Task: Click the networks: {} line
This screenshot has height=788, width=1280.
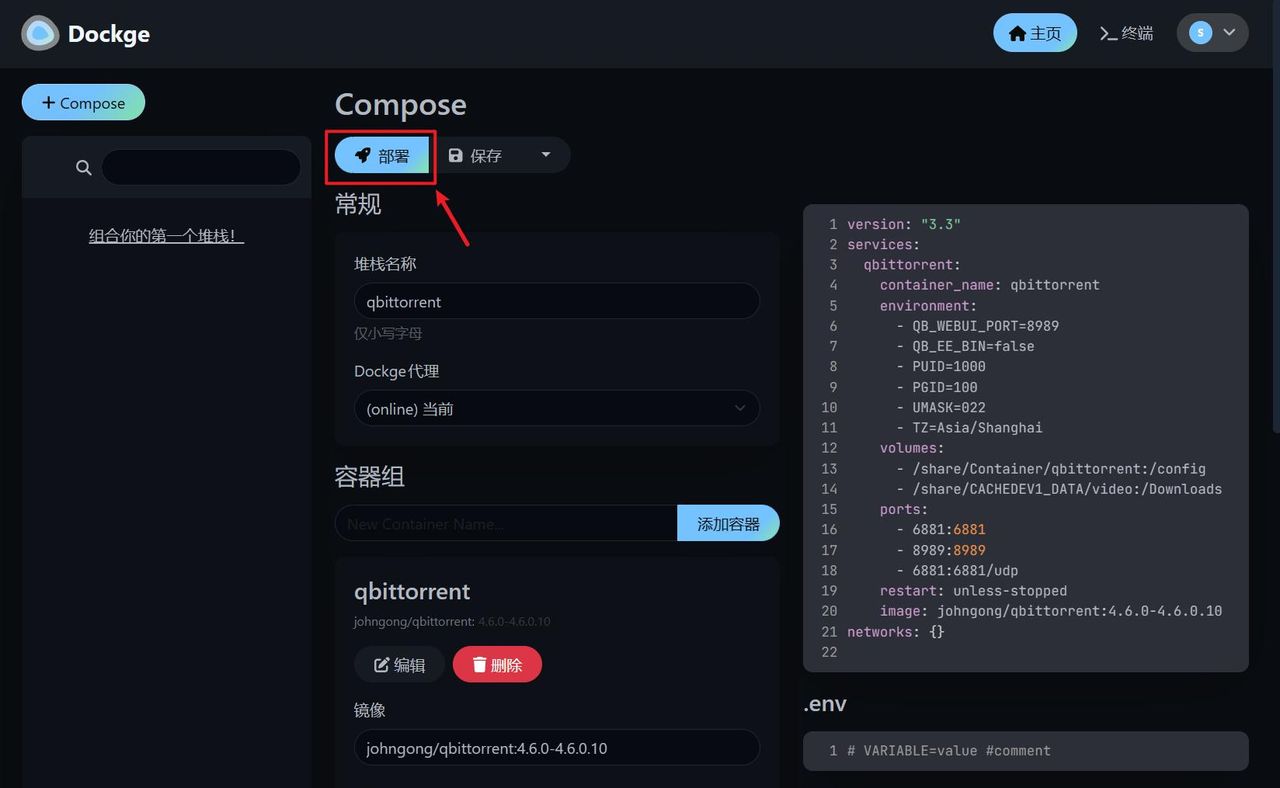Action: (x=896, y=631)
